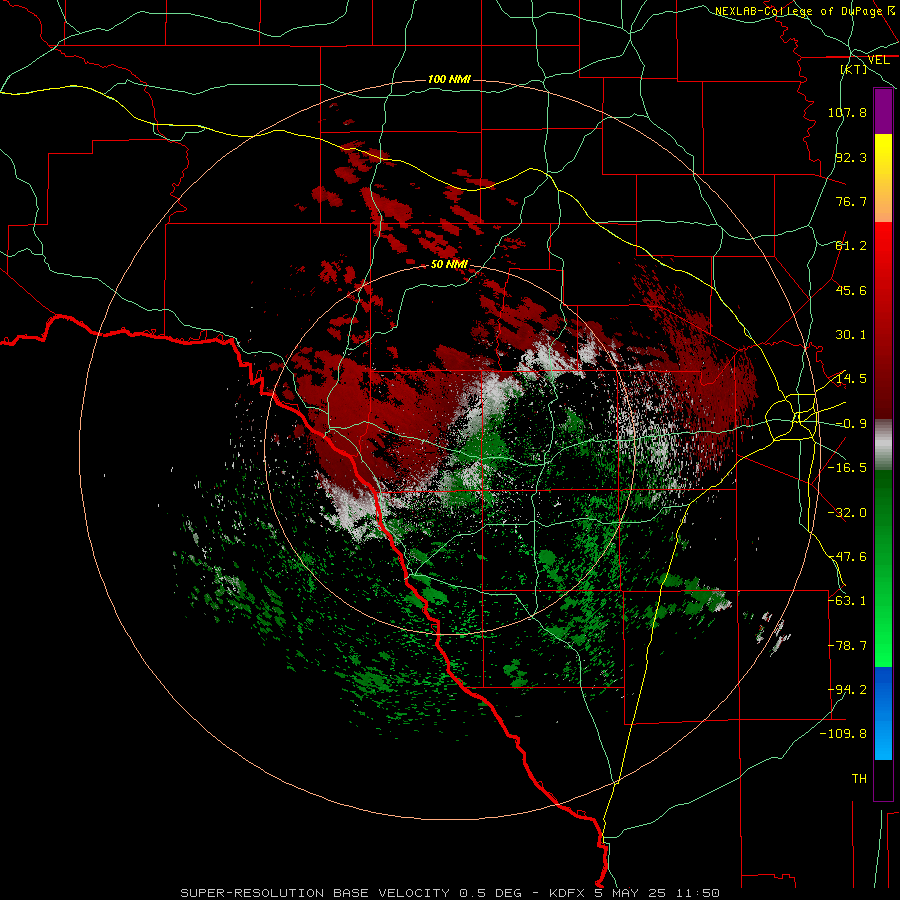Click the -63.1 legend value
900x900 pixels.
pos(847,601)
